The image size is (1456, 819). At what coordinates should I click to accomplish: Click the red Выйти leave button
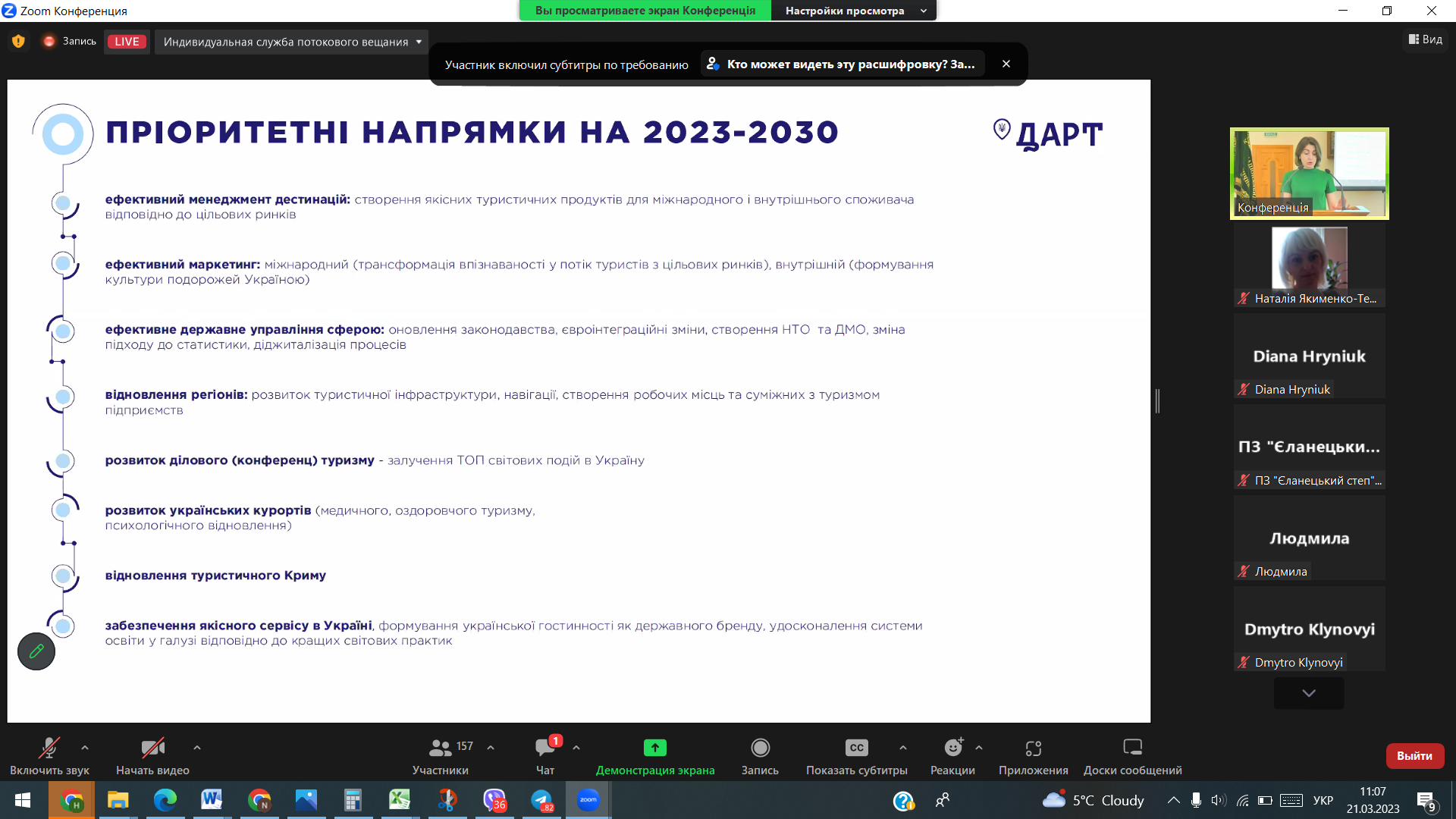[x=1414, y=755]
